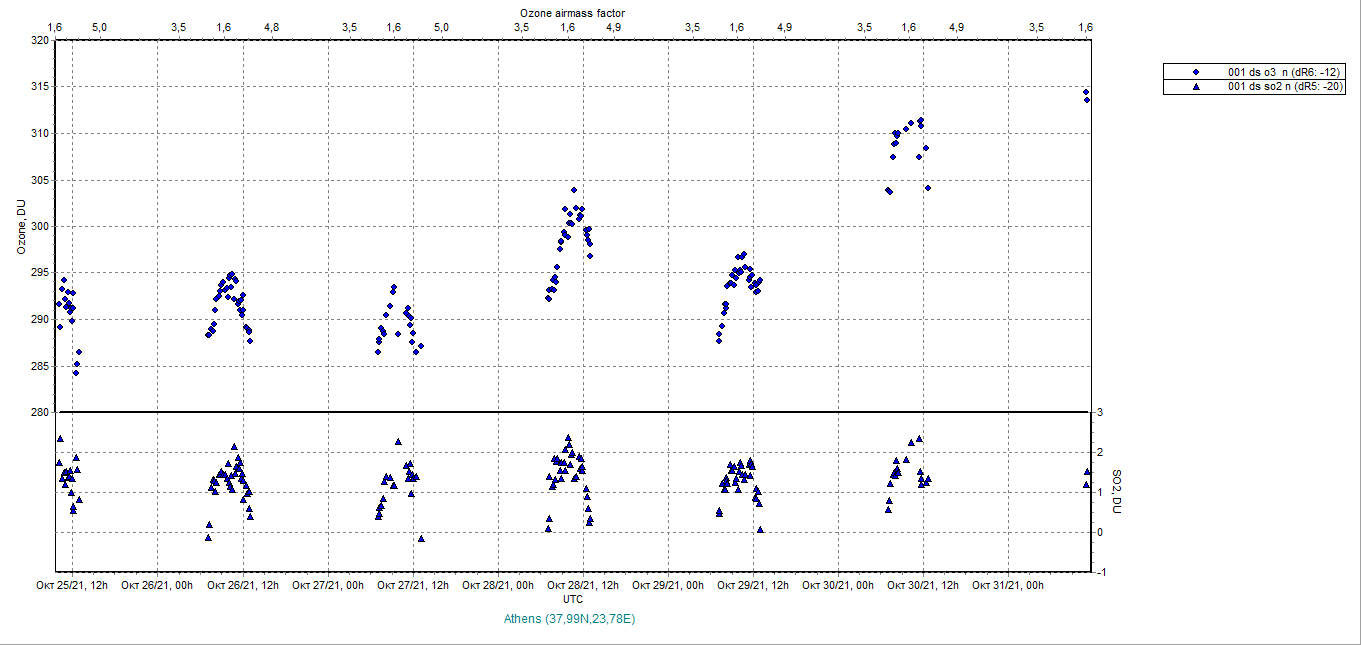This screenshot has height=645, width=1361.
Task: Pick the topmost Oct 27 SO2 triangle above 2 DU
Action: coord(398,441)
